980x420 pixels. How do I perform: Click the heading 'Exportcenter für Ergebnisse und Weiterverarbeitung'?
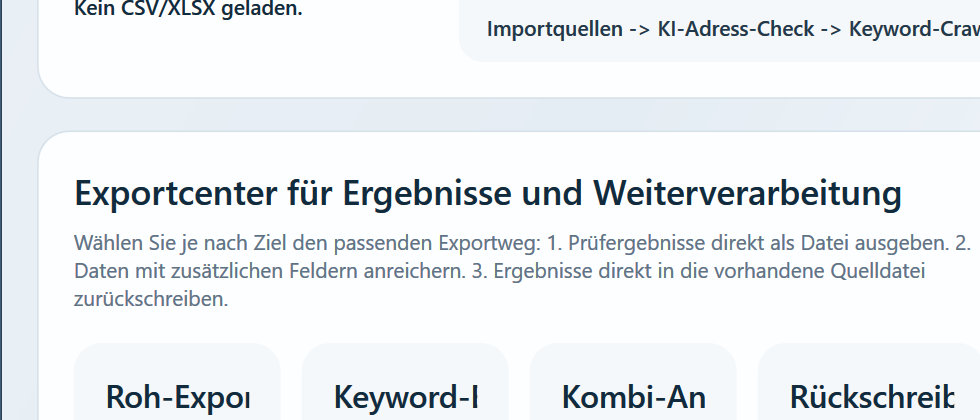[x=488, y=193]
